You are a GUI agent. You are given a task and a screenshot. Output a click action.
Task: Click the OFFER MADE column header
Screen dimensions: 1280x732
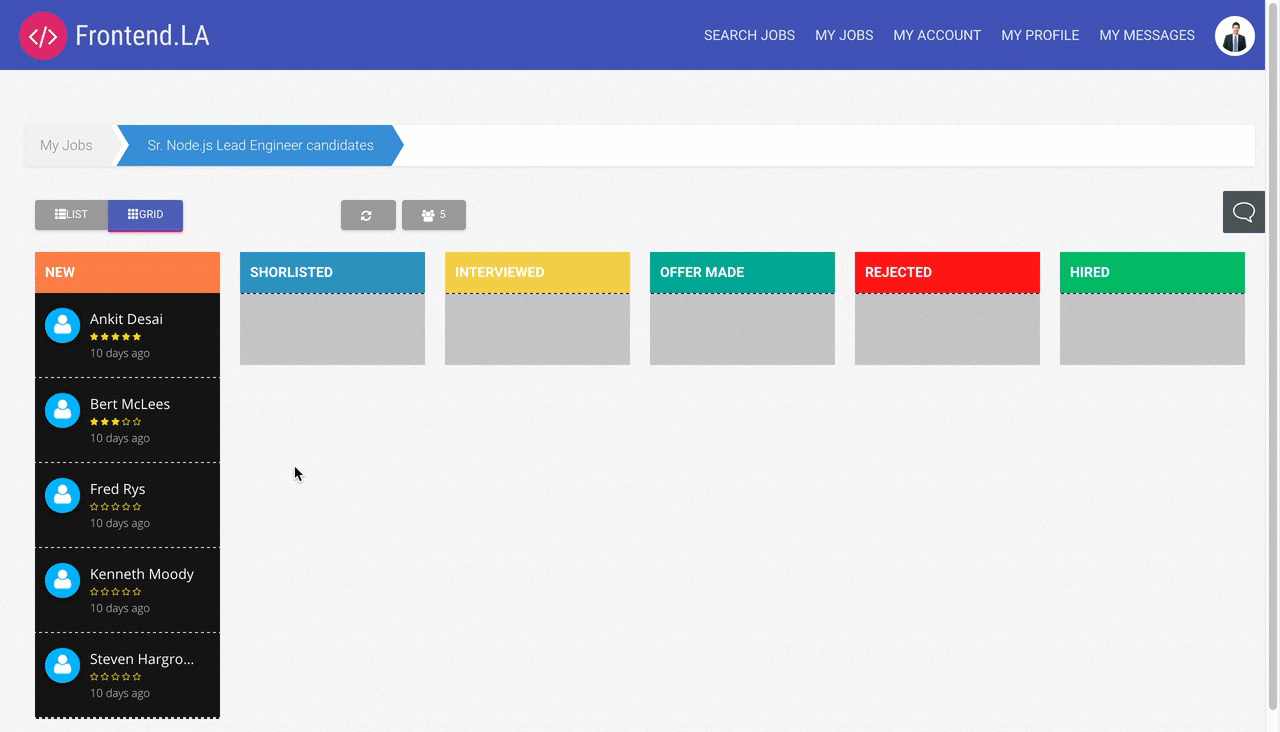[x=742, y=272]
